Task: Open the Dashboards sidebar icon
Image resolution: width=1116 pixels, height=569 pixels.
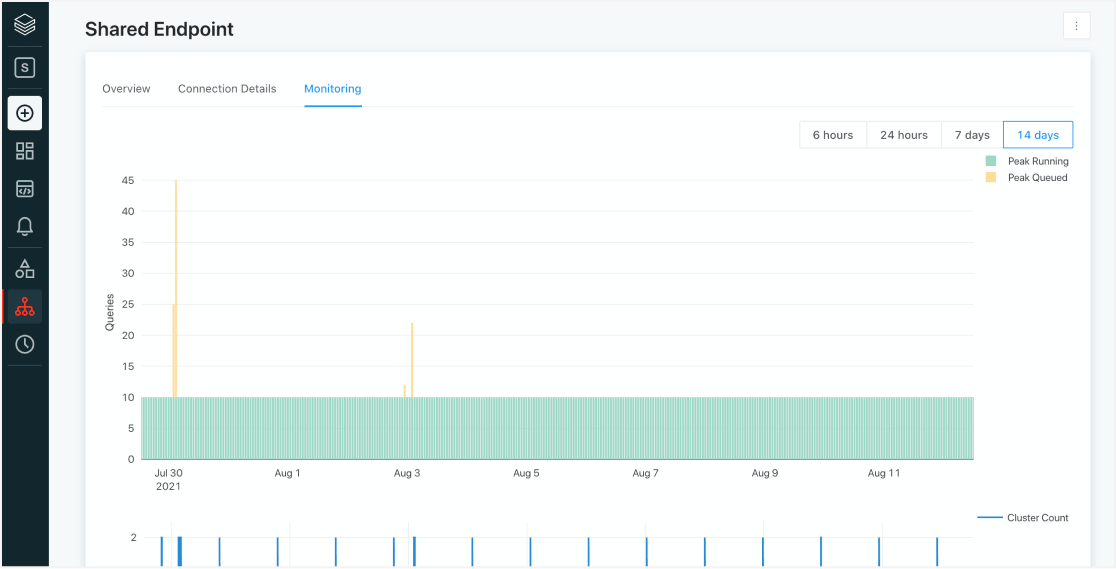Action: coord(25,151)
